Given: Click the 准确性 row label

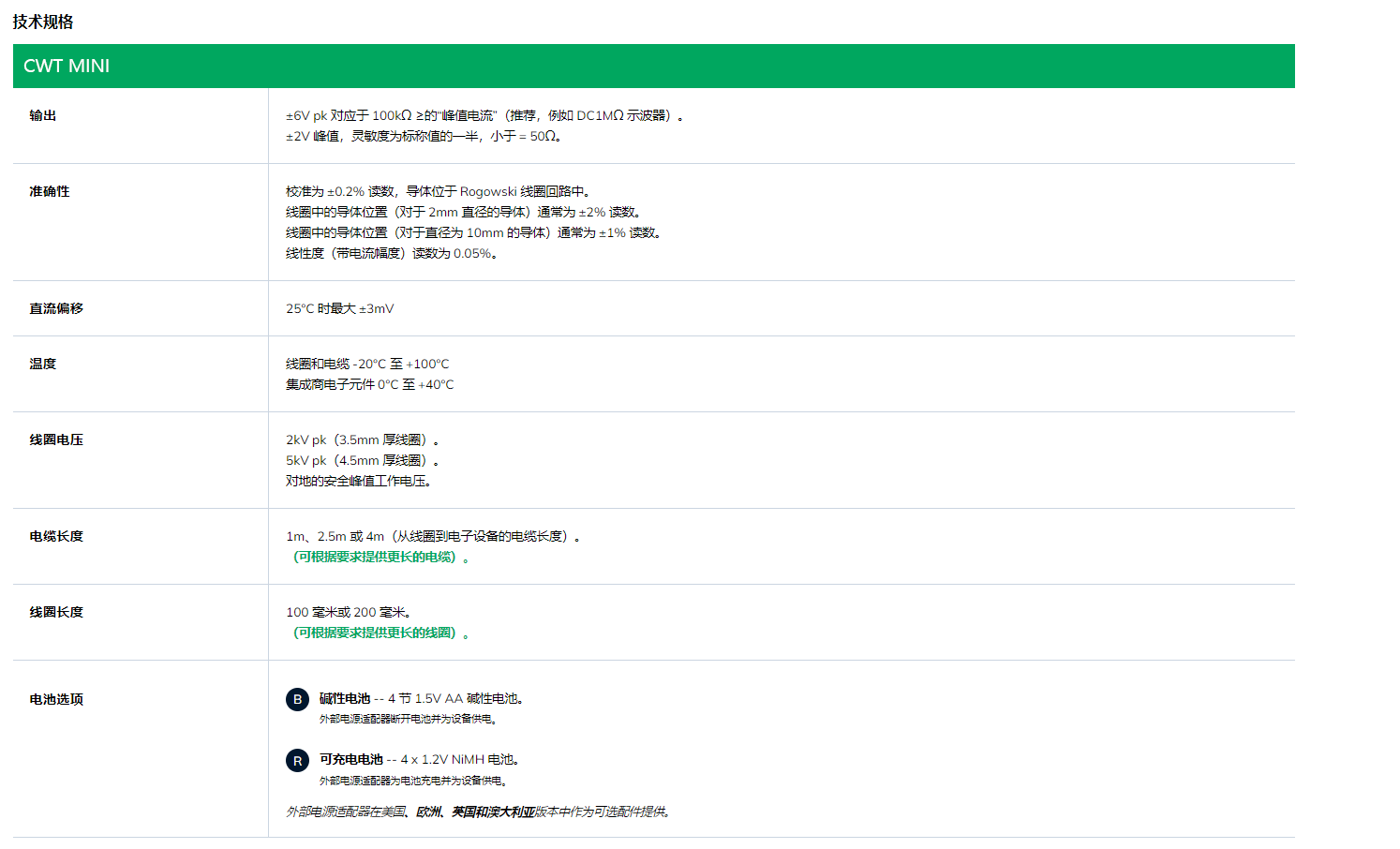Looking at the screenshot, I should [50, 191].
